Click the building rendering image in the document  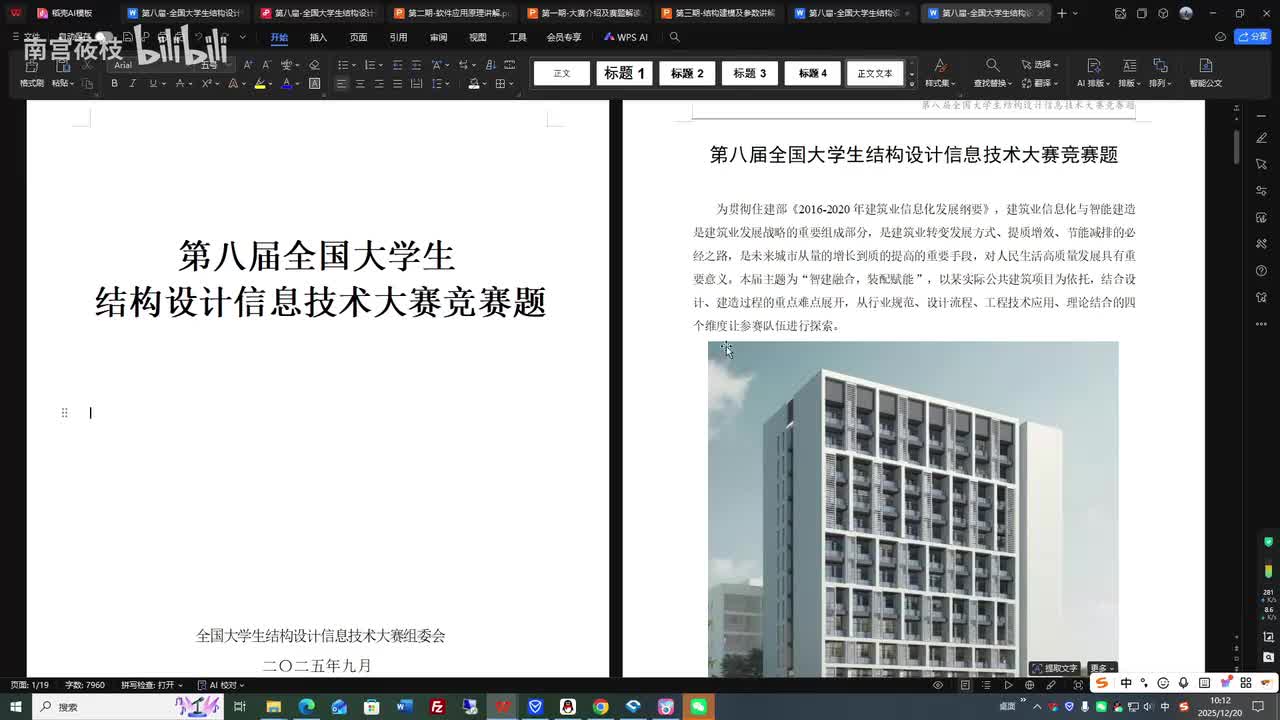pyautogui.click(x=913, y=508)
